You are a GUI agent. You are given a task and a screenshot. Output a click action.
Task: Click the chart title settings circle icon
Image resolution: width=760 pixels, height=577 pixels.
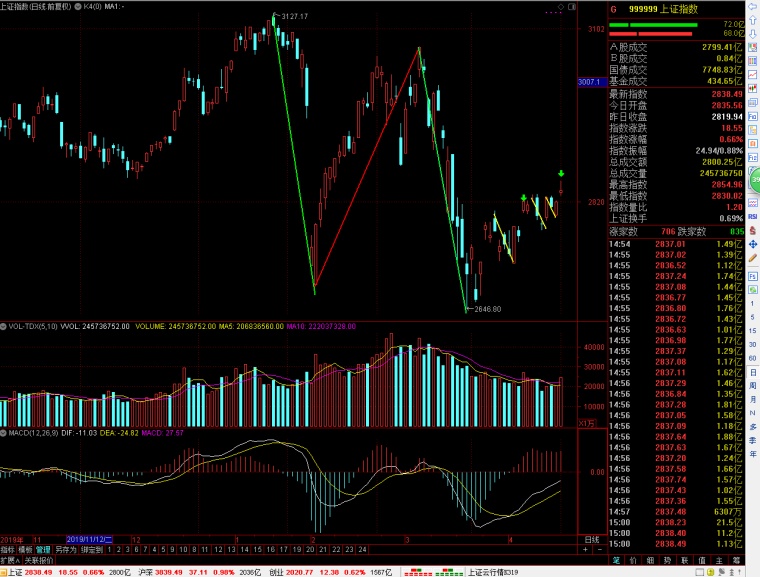78,6
